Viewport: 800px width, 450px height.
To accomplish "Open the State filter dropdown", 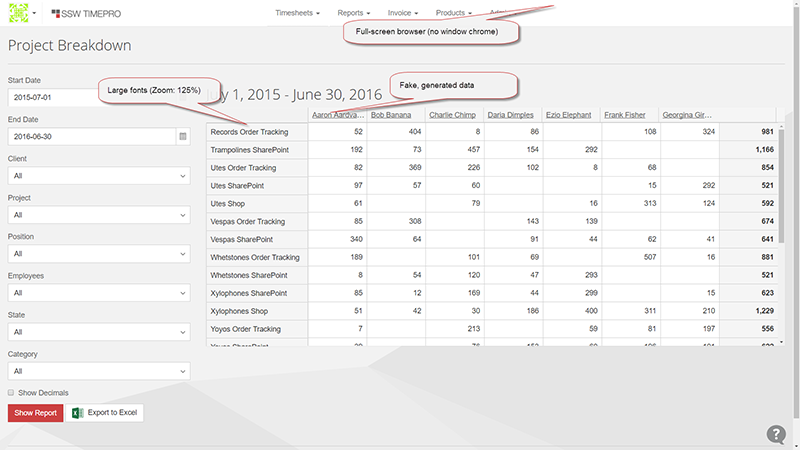I will point(98,332).
